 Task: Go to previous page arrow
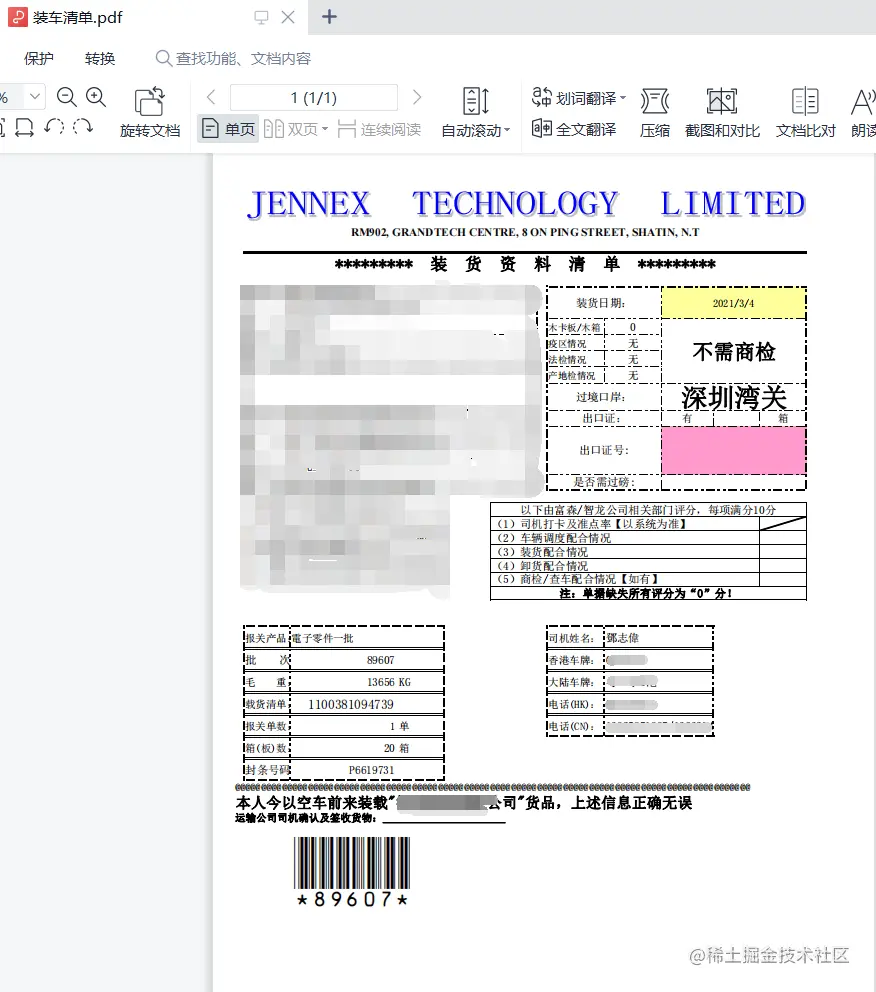[x=211, y=97]
